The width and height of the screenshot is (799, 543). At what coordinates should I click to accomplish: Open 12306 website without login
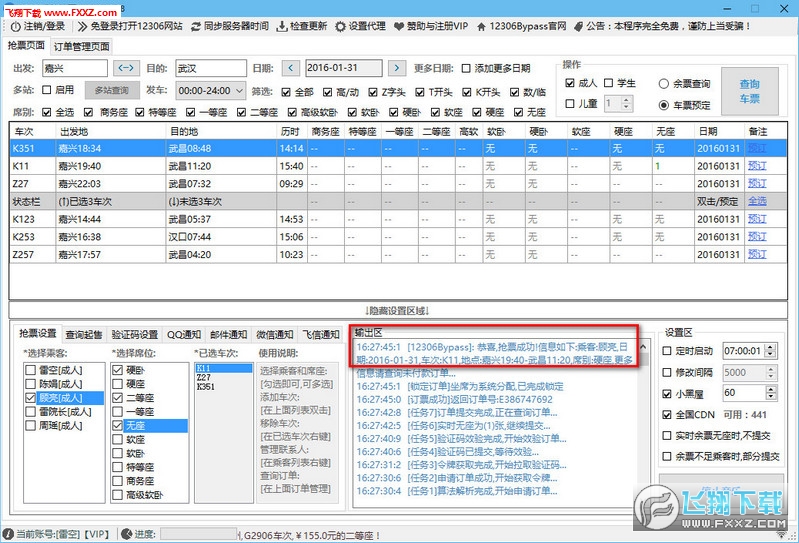(130, 26)
